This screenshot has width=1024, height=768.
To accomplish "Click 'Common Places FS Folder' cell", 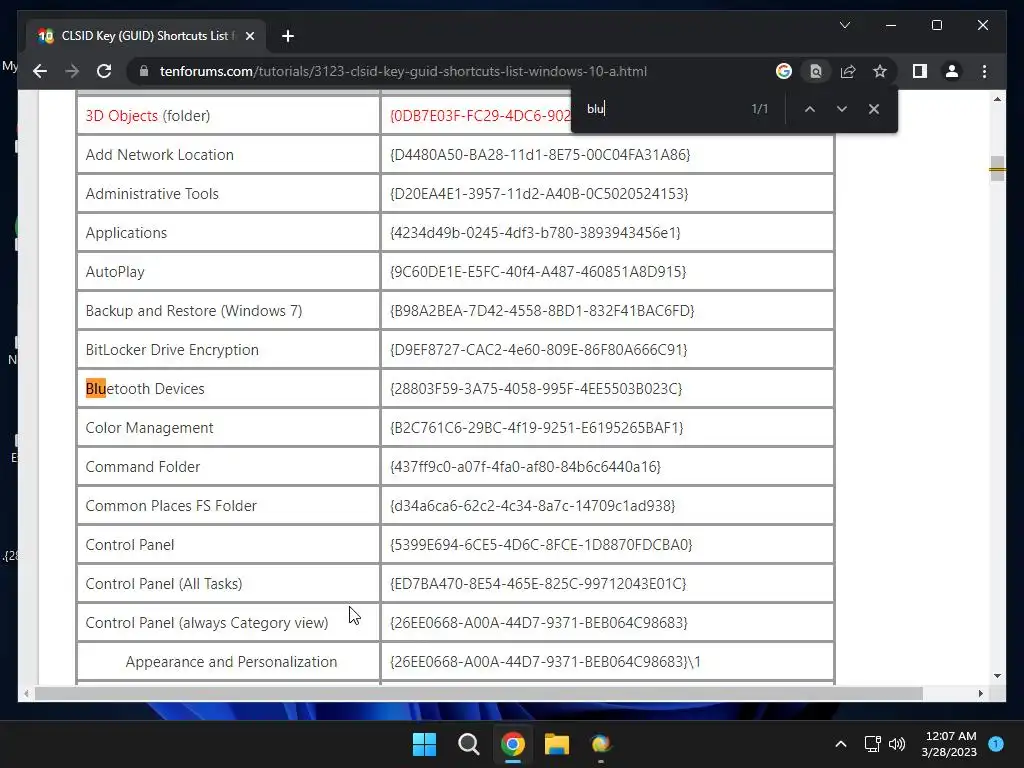I will 228,505.
